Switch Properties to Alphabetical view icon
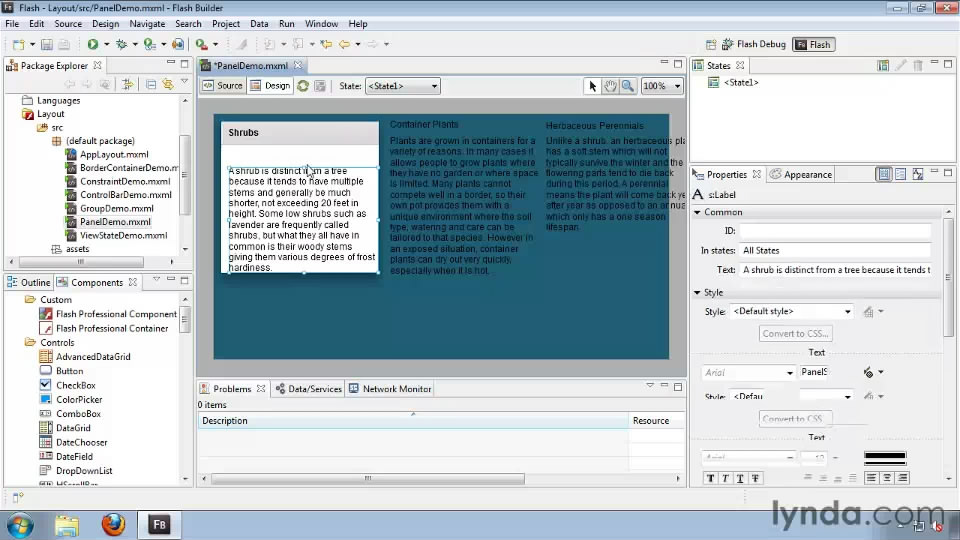 pos(918,174)
